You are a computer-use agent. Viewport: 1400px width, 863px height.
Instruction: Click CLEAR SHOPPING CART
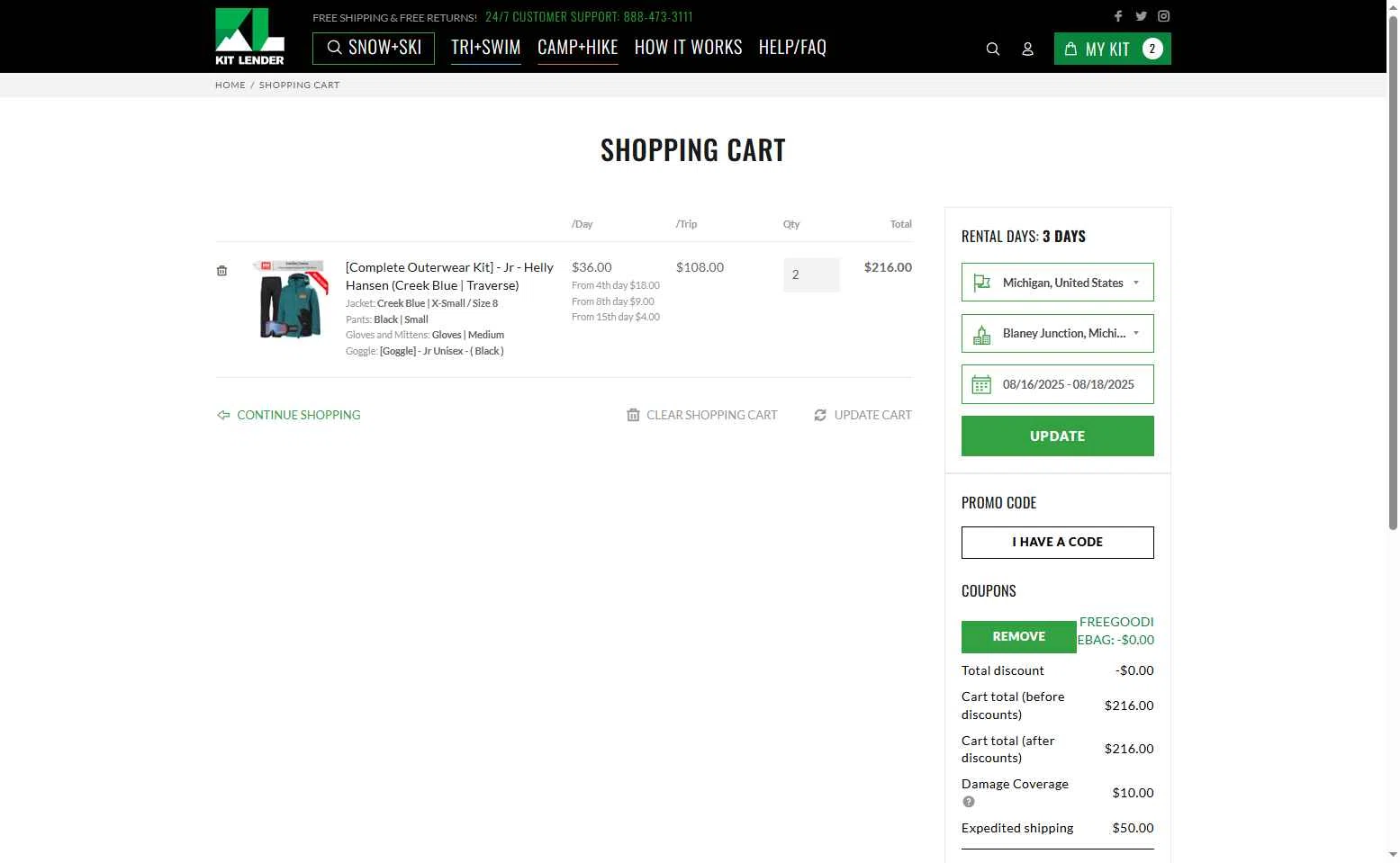pyautogui.click(x=702, y=415)
